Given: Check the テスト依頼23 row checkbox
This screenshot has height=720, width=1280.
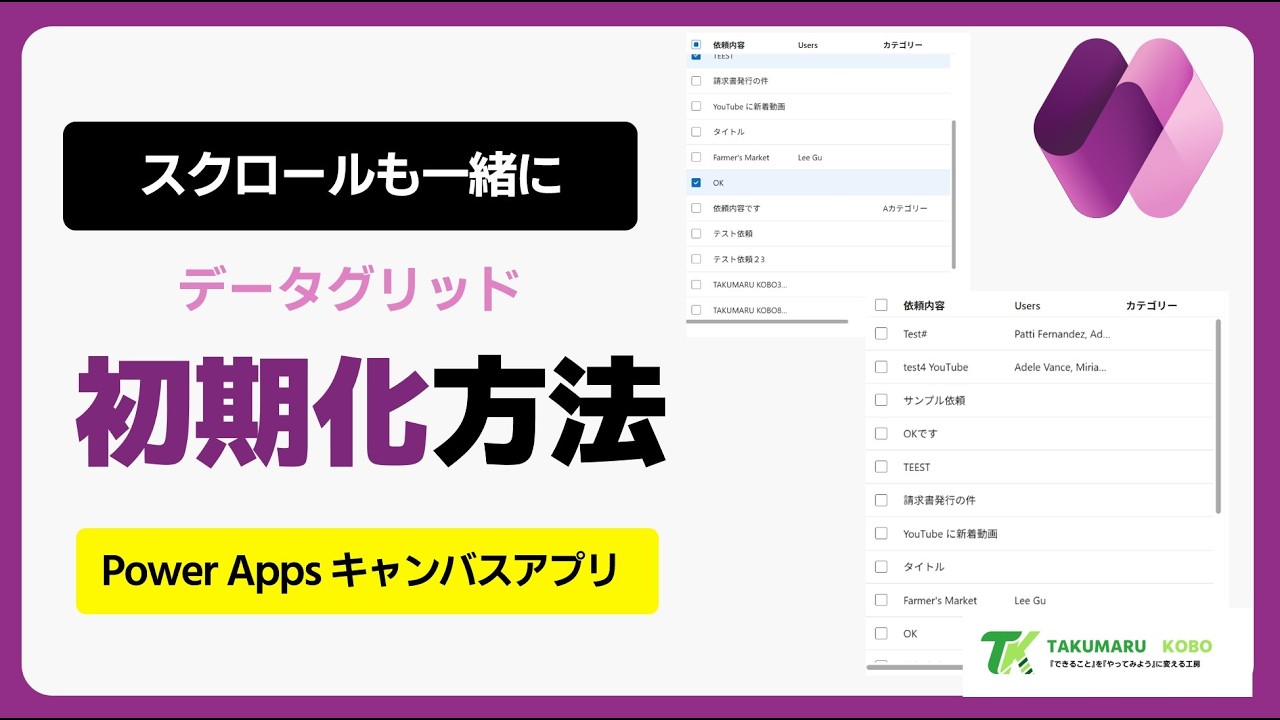Looking at the screenshot, I should tap(696, 259).
